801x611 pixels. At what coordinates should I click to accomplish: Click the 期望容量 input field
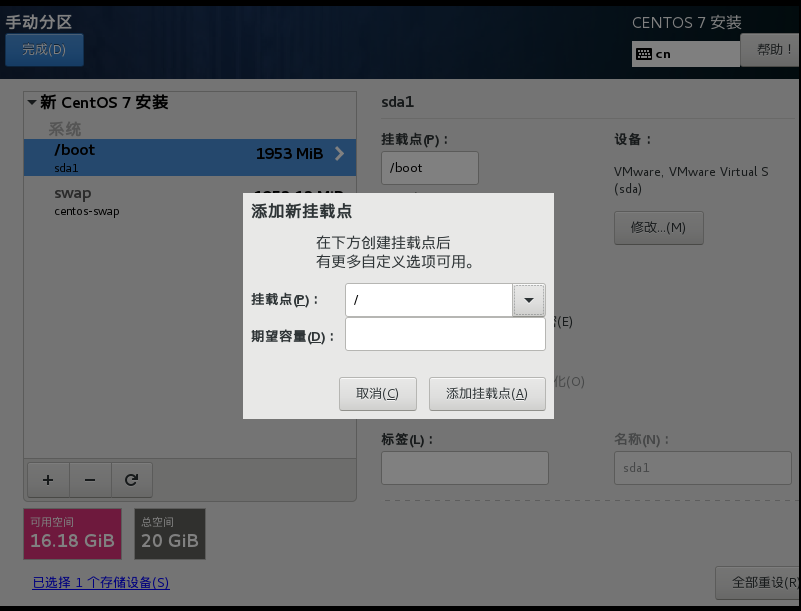[x=444, y=333]
